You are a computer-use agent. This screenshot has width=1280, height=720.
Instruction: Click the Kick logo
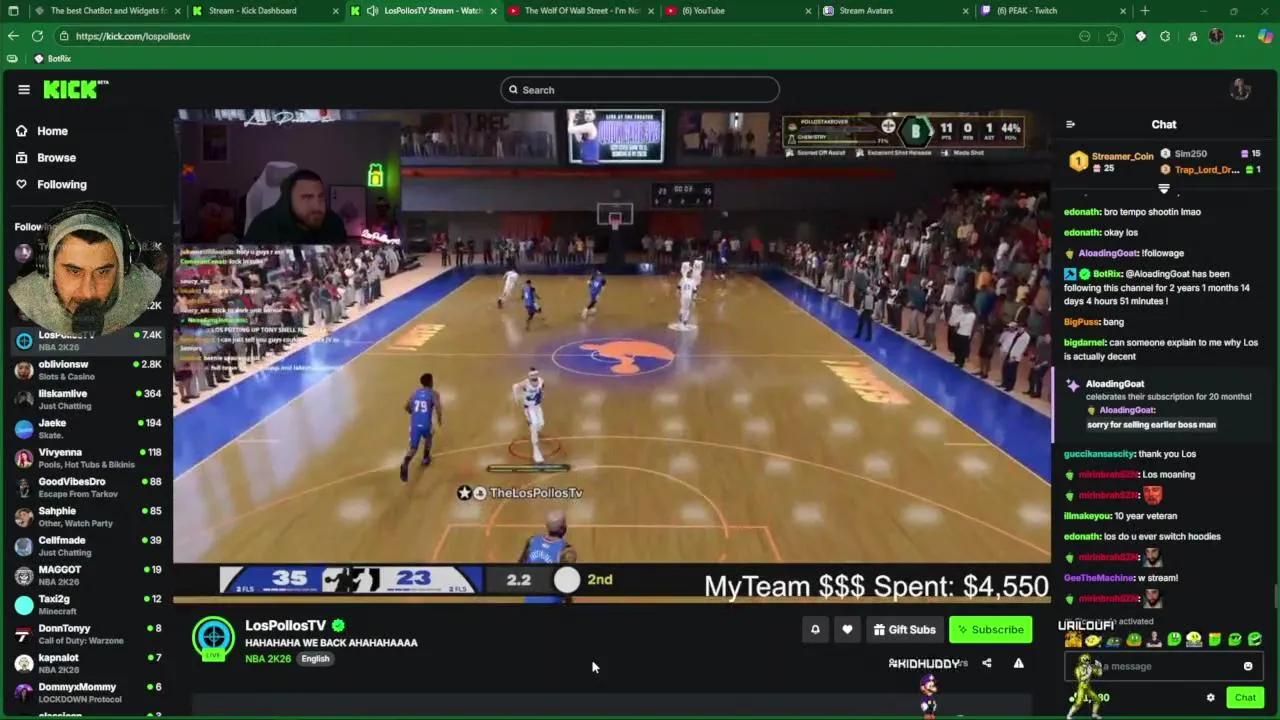point(76,90)
